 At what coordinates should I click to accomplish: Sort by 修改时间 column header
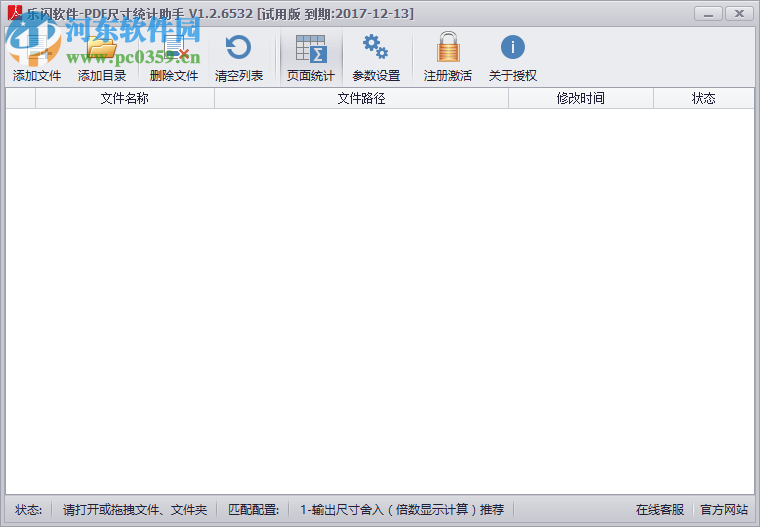point(581,98)
